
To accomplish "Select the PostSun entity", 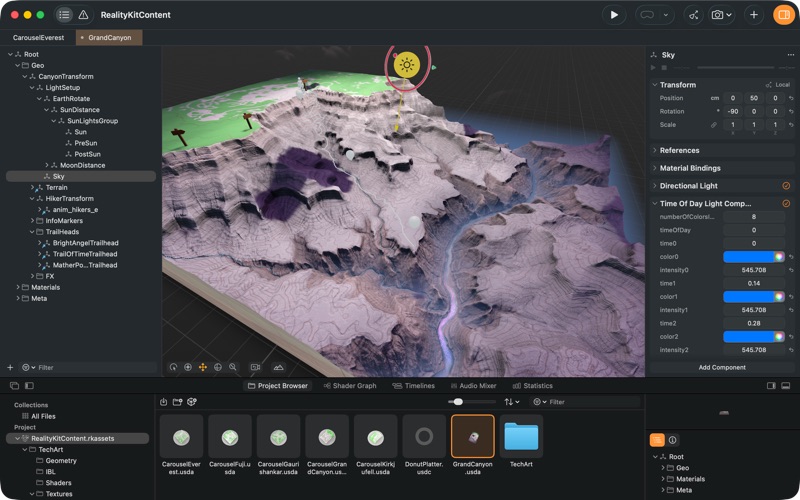I will pos(87,154).
